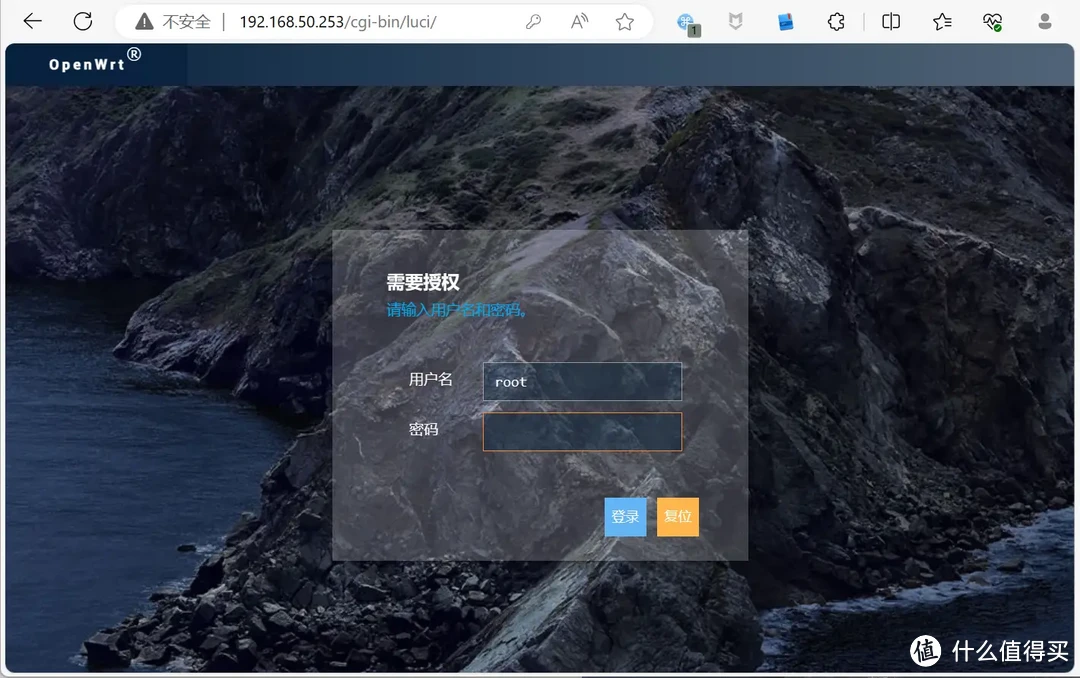Open the browser profile avatar
The height and width of the screenshot is (678, 1080).
[x=1044, y=21]
